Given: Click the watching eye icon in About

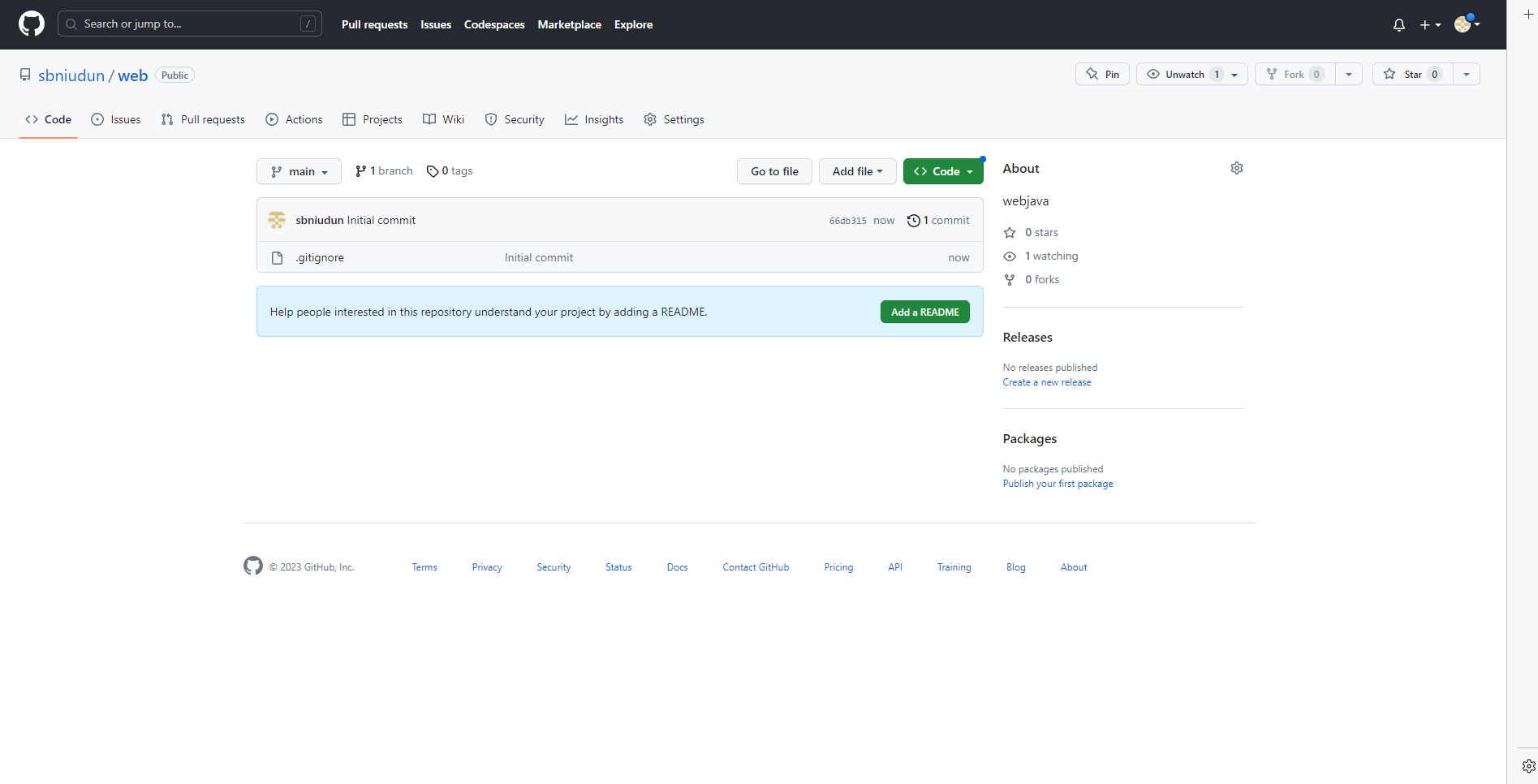Looking at the screenshot, I should tap(1010, 256).
